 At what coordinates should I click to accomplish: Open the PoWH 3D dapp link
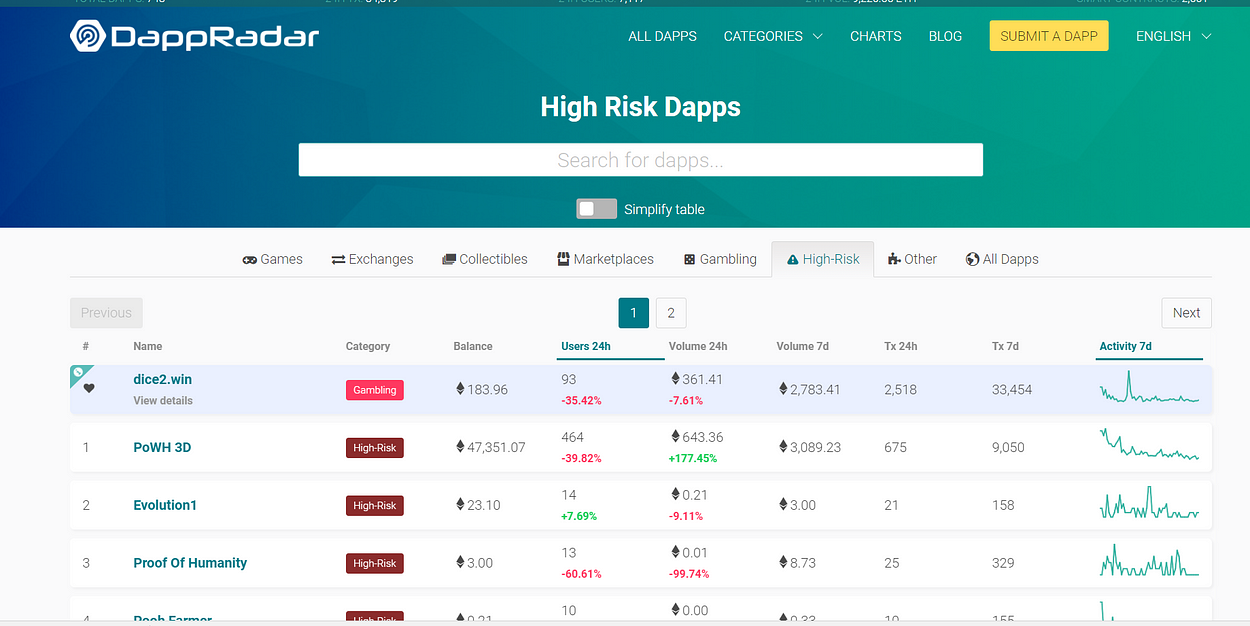[x=162, y=447]
